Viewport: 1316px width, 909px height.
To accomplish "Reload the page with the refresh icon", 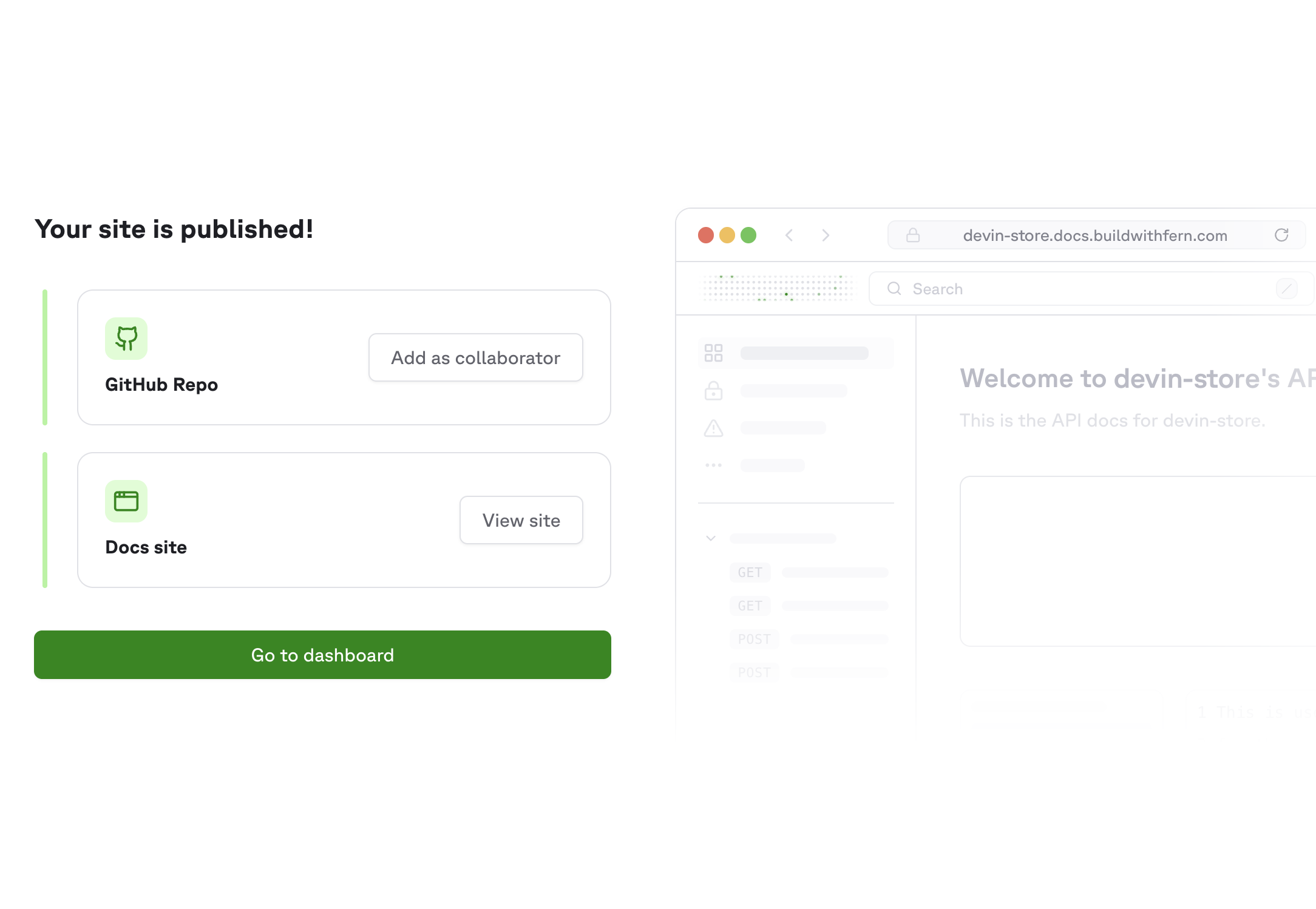I will 1282,235.
